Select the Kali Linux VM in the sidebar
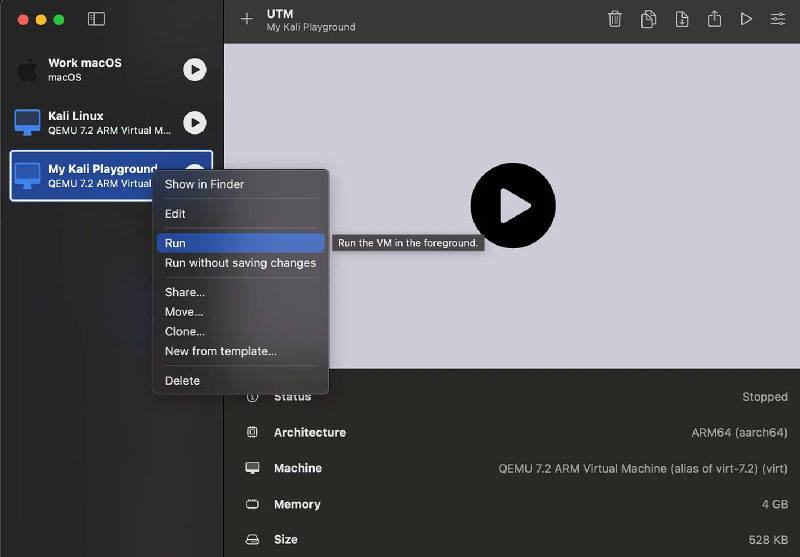This screenshot has height=557, width=800. point(95,122)
